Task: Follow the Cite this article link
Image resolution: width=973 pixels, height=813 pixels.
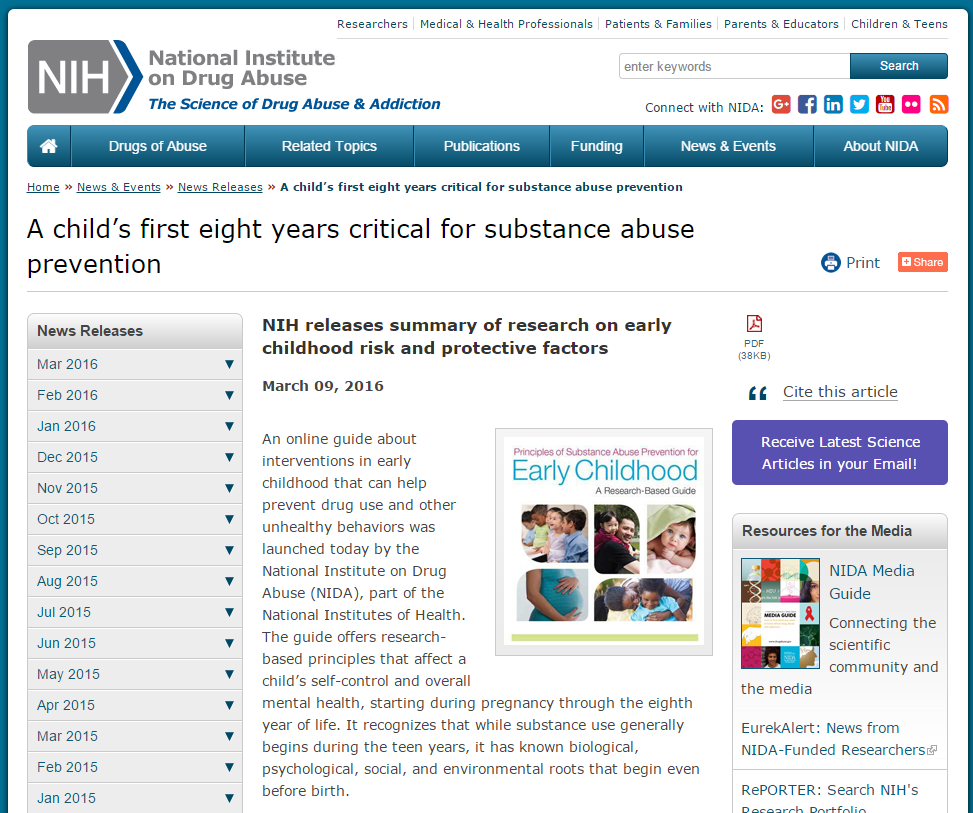Action: coord(840,392)
